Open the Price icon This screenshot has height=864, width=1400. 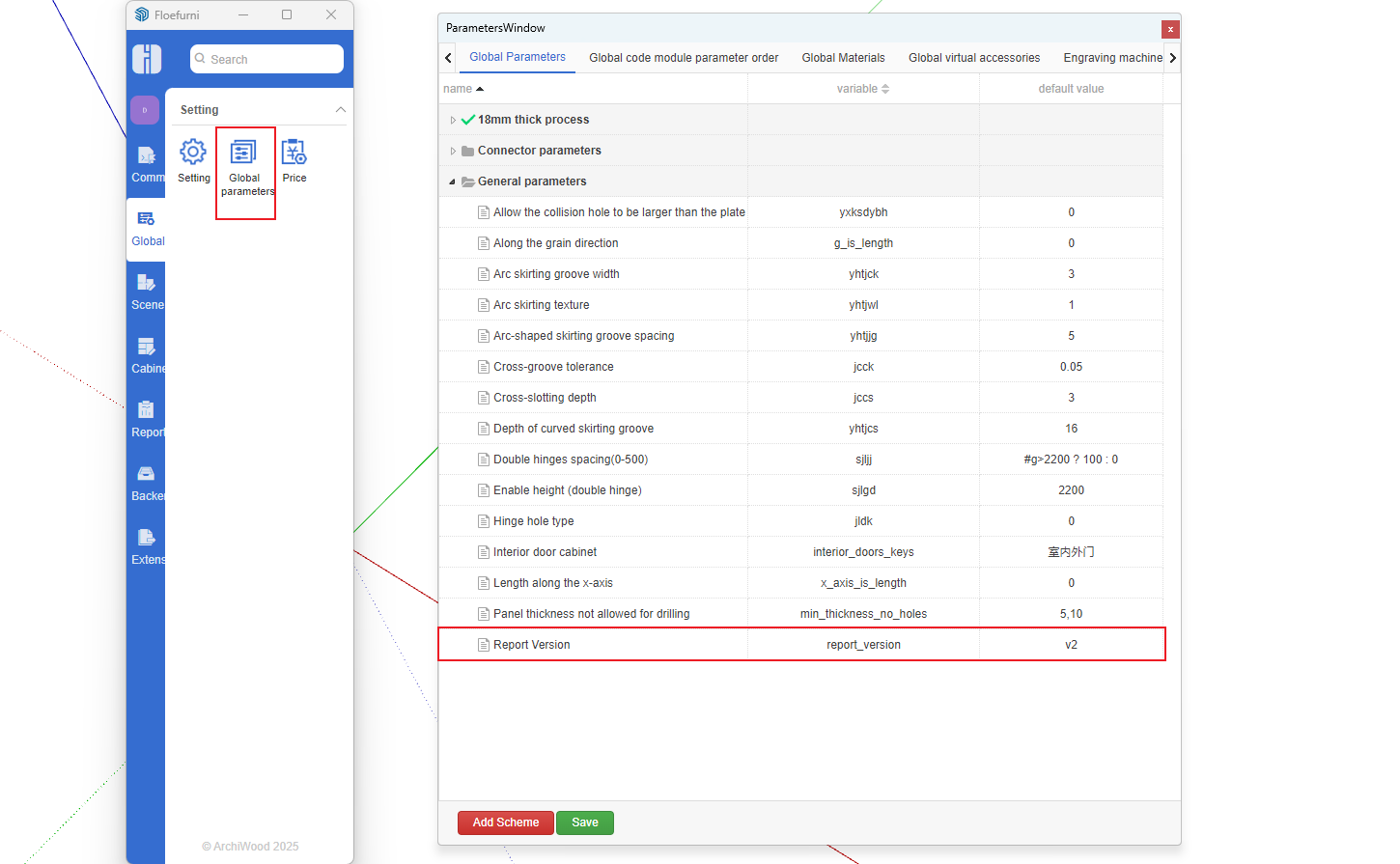click(x=294, y=153)
